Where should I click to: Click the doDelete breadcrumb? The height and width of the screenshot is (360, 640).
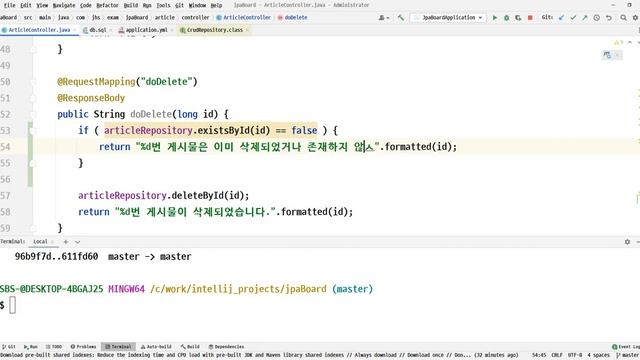click(293, 18)
